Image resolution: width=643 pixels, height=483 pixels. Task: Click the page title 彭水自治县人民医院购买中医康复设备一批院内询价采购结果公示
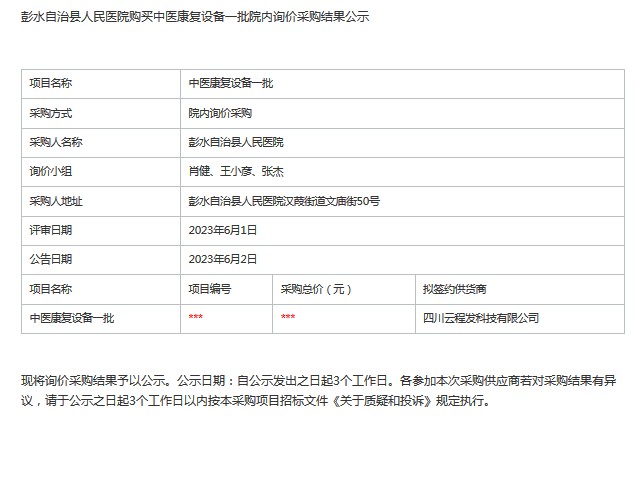[195, 17]
